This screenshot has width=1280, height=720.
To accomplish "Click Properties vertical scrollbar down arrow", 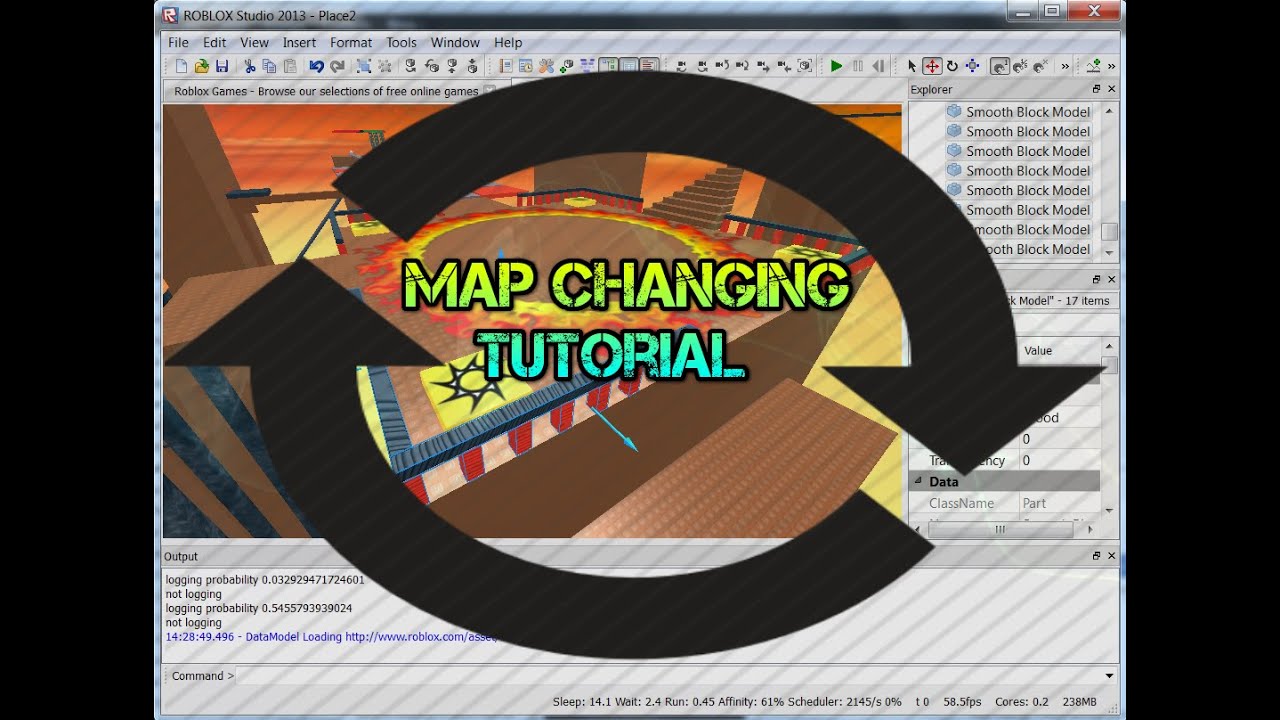I will click(x=1109, y=510).
